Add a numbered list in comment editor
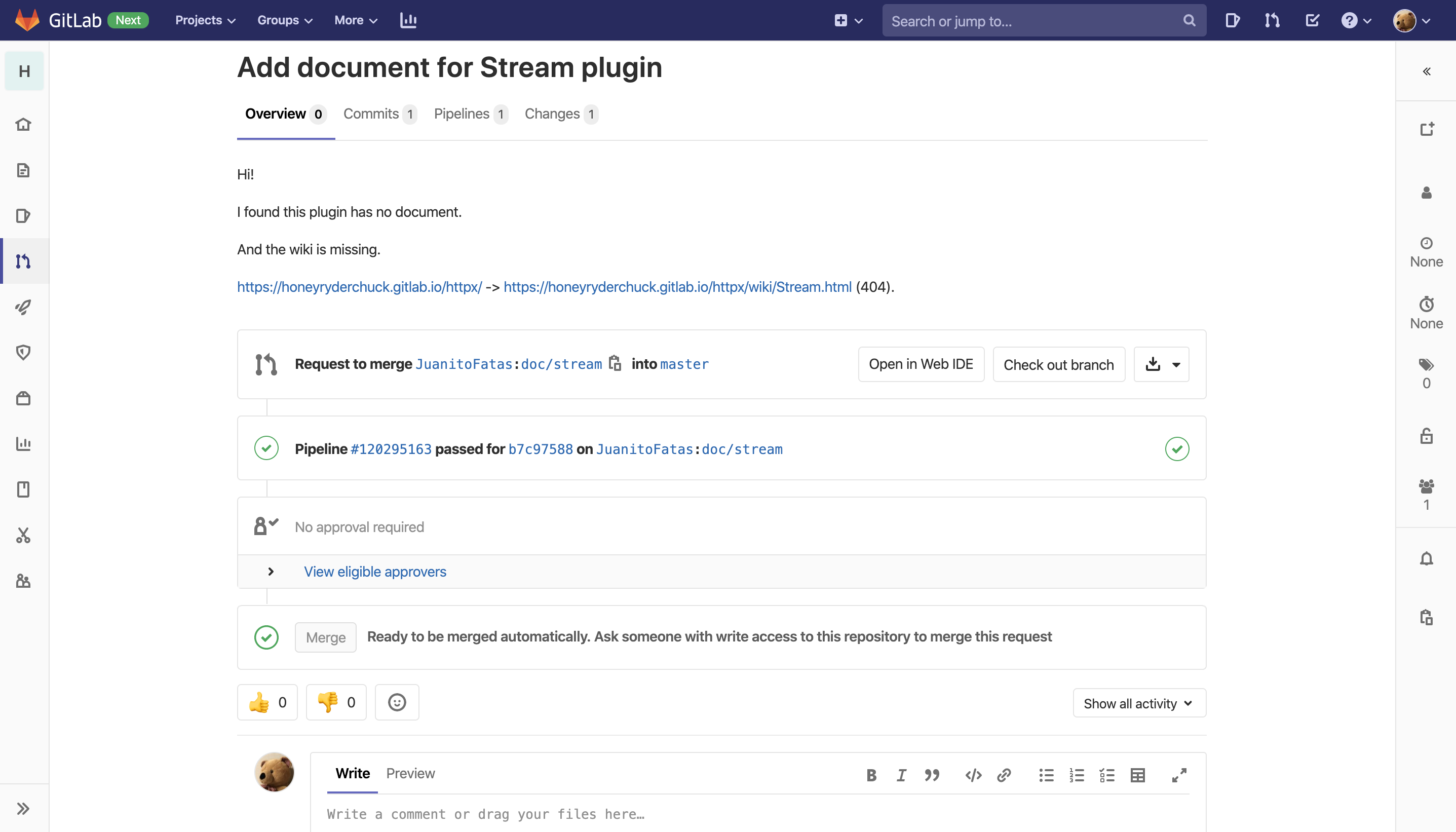The height and width of the screenshot is (832, 1456). pyautogui.click(x=1077, y=775)
